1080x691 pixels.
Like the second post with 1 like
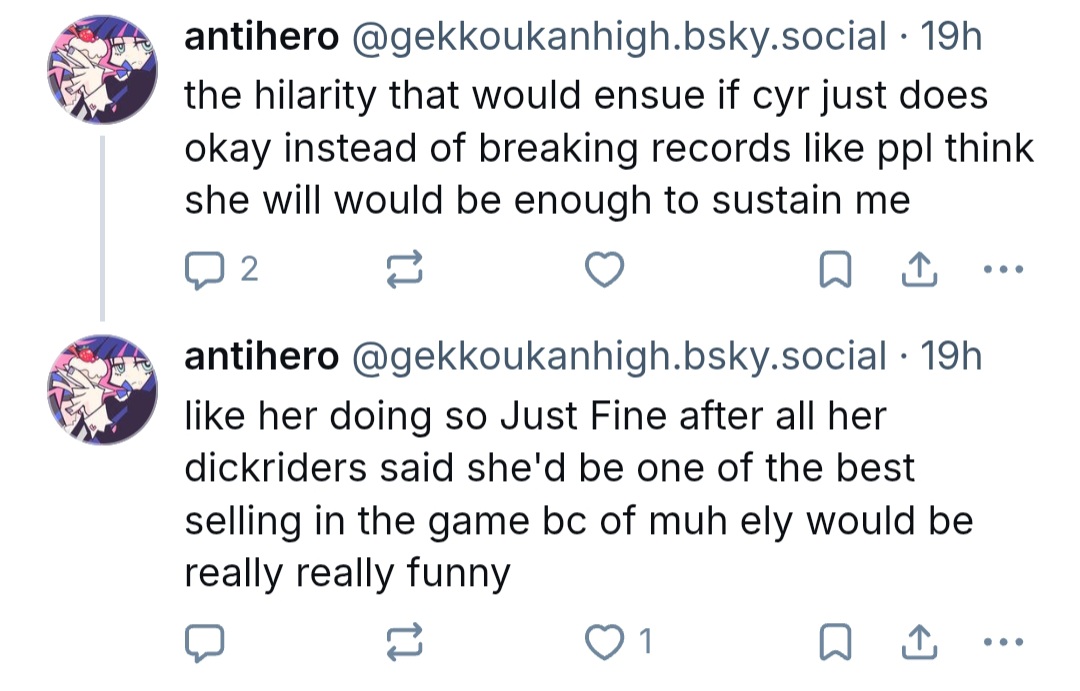[618, 642]
